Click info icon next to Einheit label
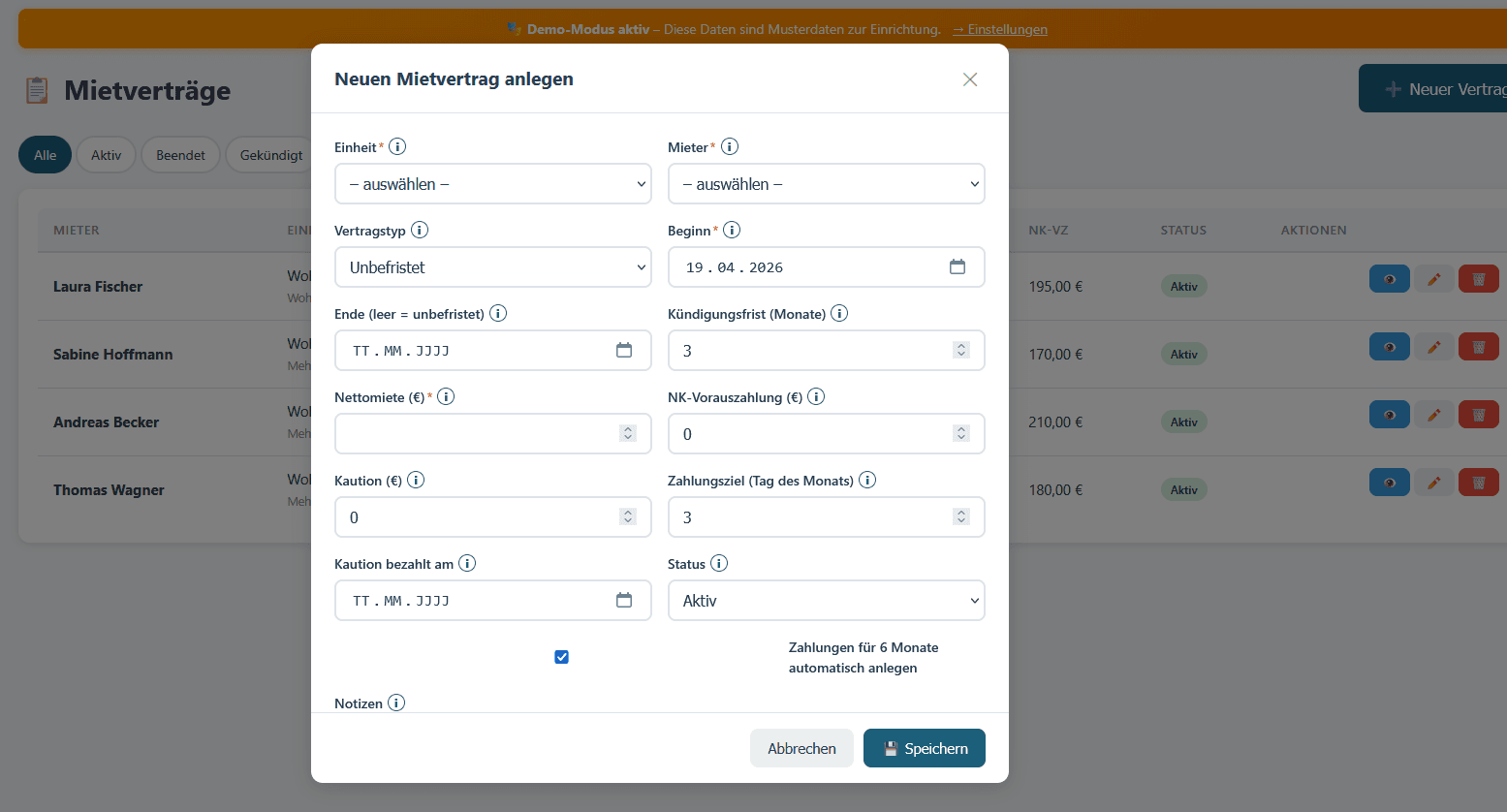The width and height of the screenshot is (1507, 812). (x=397, y=147)
